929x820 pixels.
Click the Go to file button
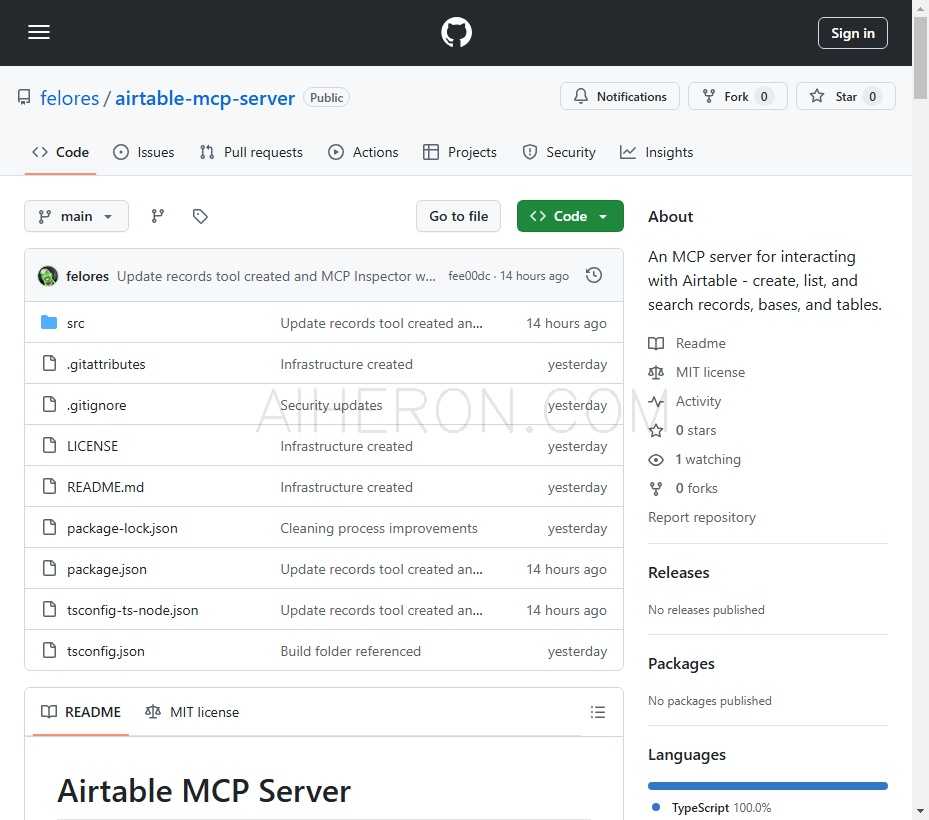(x=459, y=216)
